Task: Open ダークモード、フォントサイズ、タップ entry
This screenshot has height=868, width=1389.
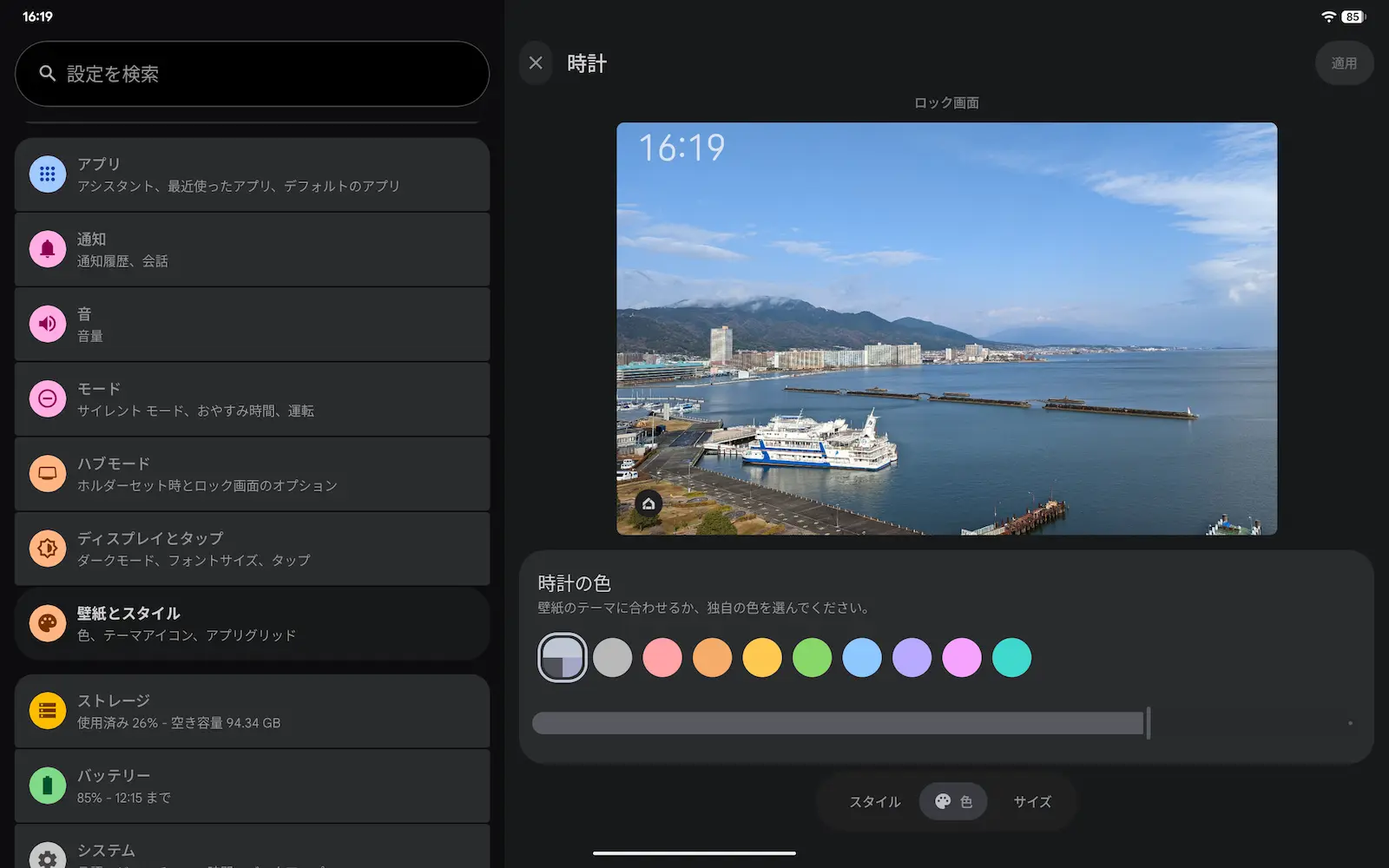Action: pos(194,560)
